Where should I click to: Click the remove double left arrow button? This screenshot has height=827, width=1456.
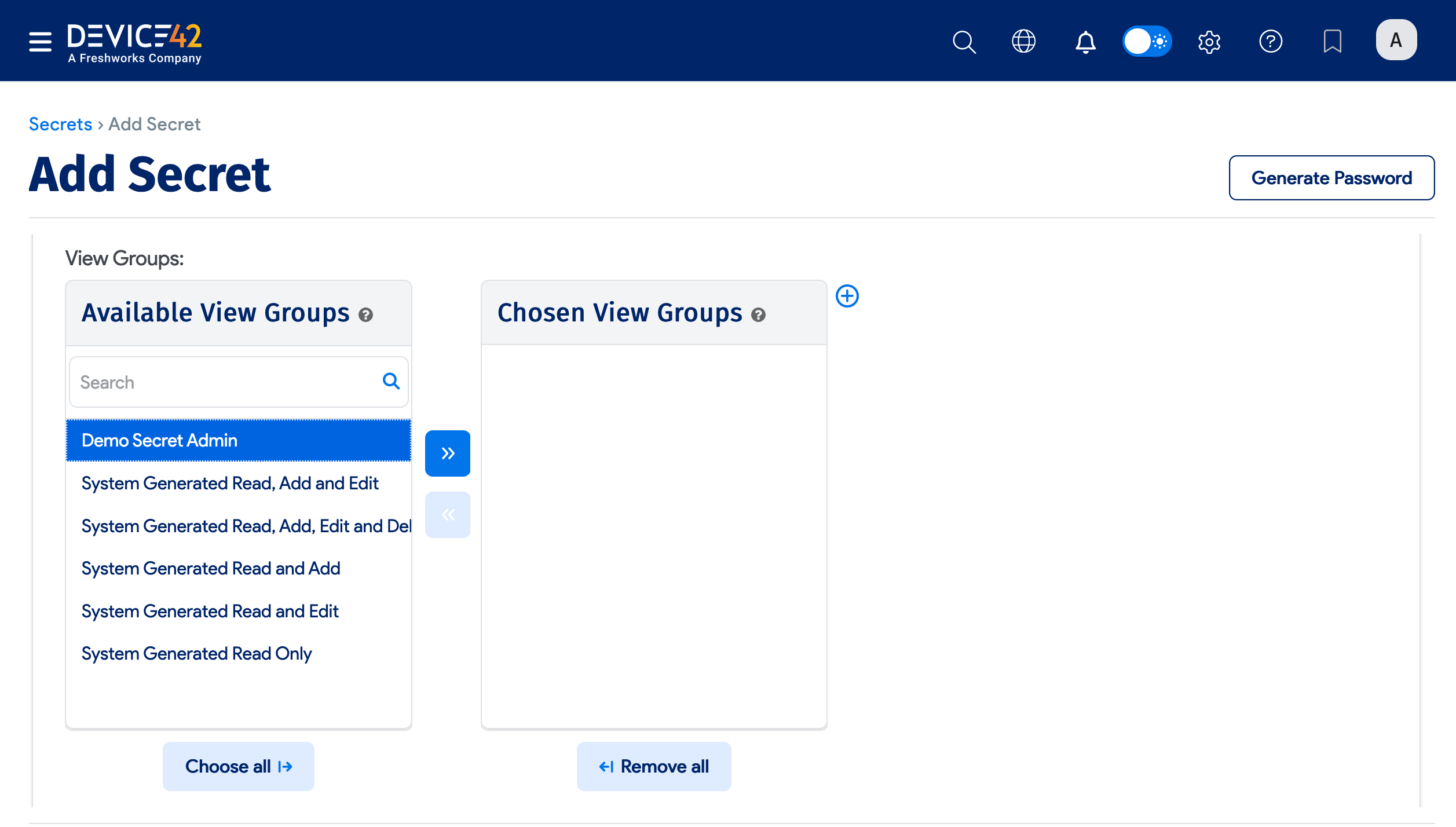point(447,515)
